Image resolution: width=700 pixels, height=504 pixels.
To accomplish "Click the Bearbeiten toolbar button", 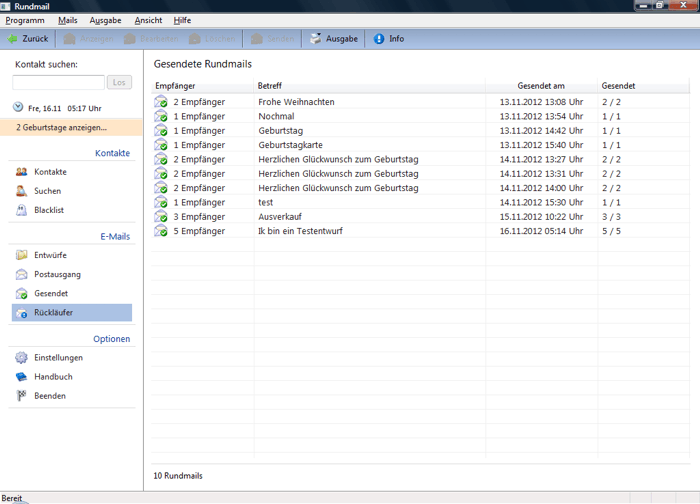I will 151,39.
